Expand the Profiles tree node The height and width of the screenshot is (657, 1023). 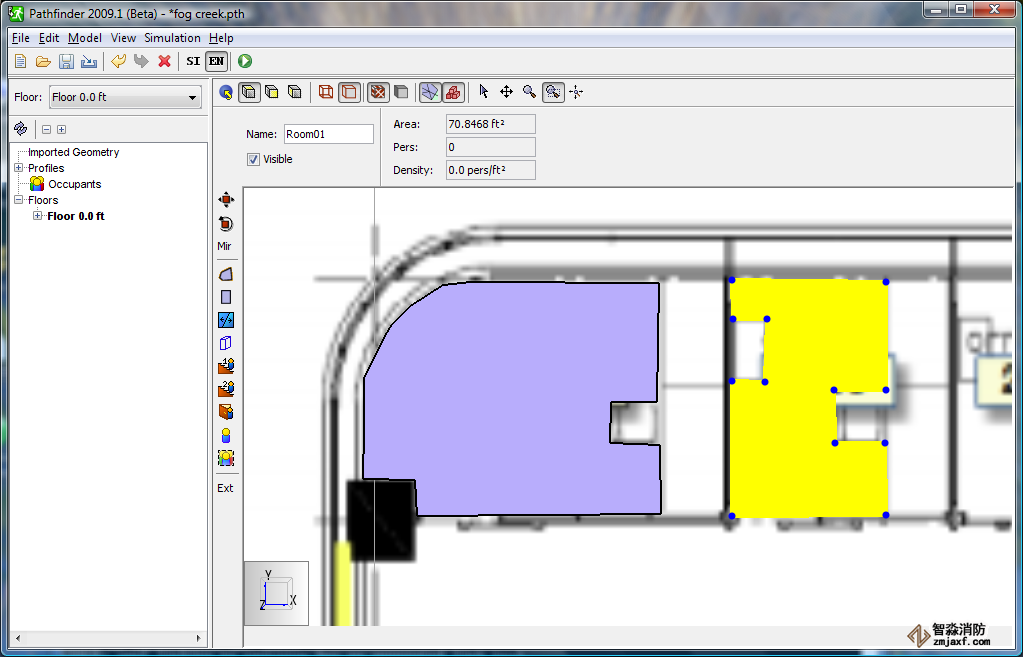19,168
